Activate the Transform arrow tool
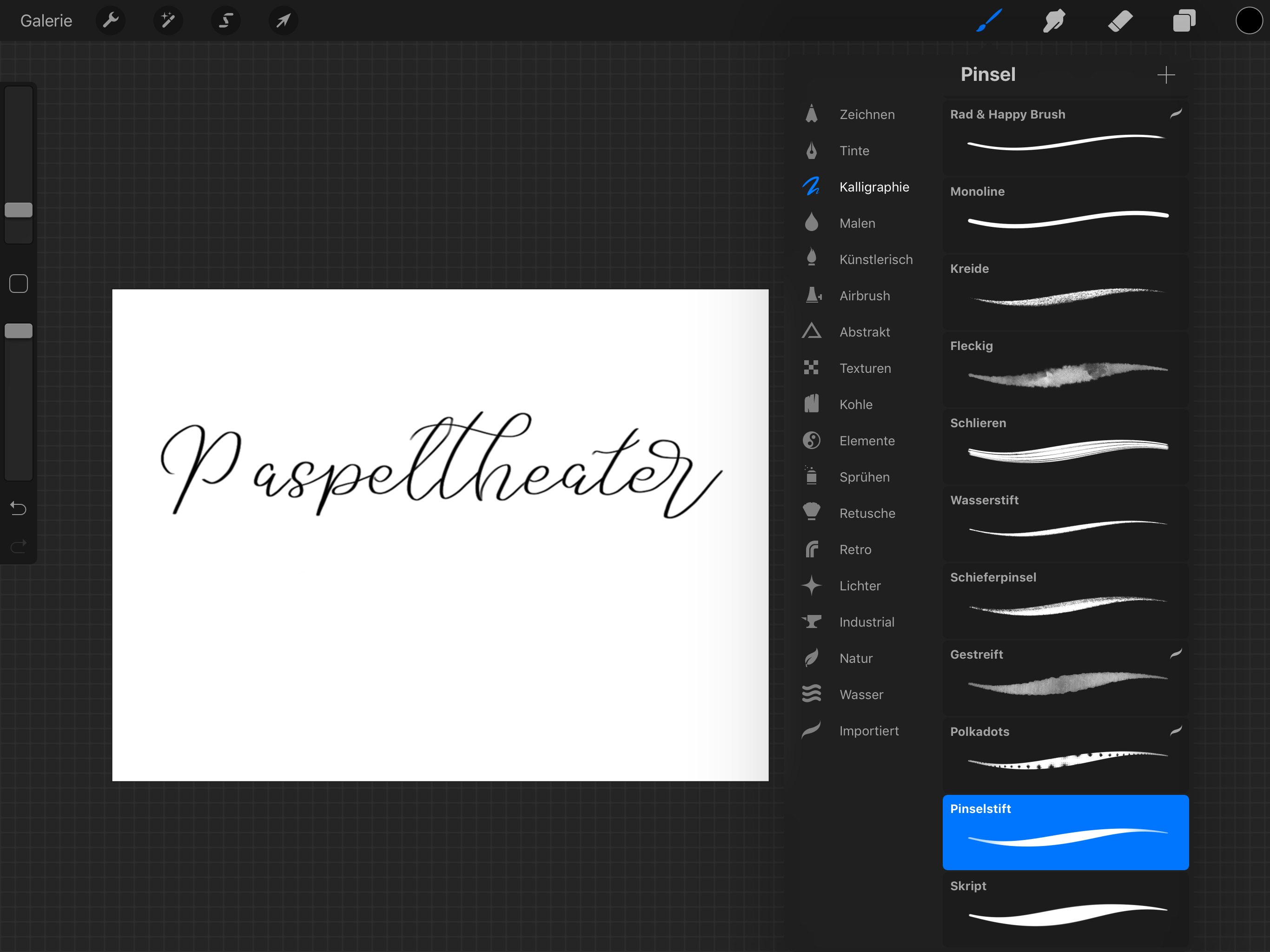This screenshot has height=952, width=1270. [283, 20]
